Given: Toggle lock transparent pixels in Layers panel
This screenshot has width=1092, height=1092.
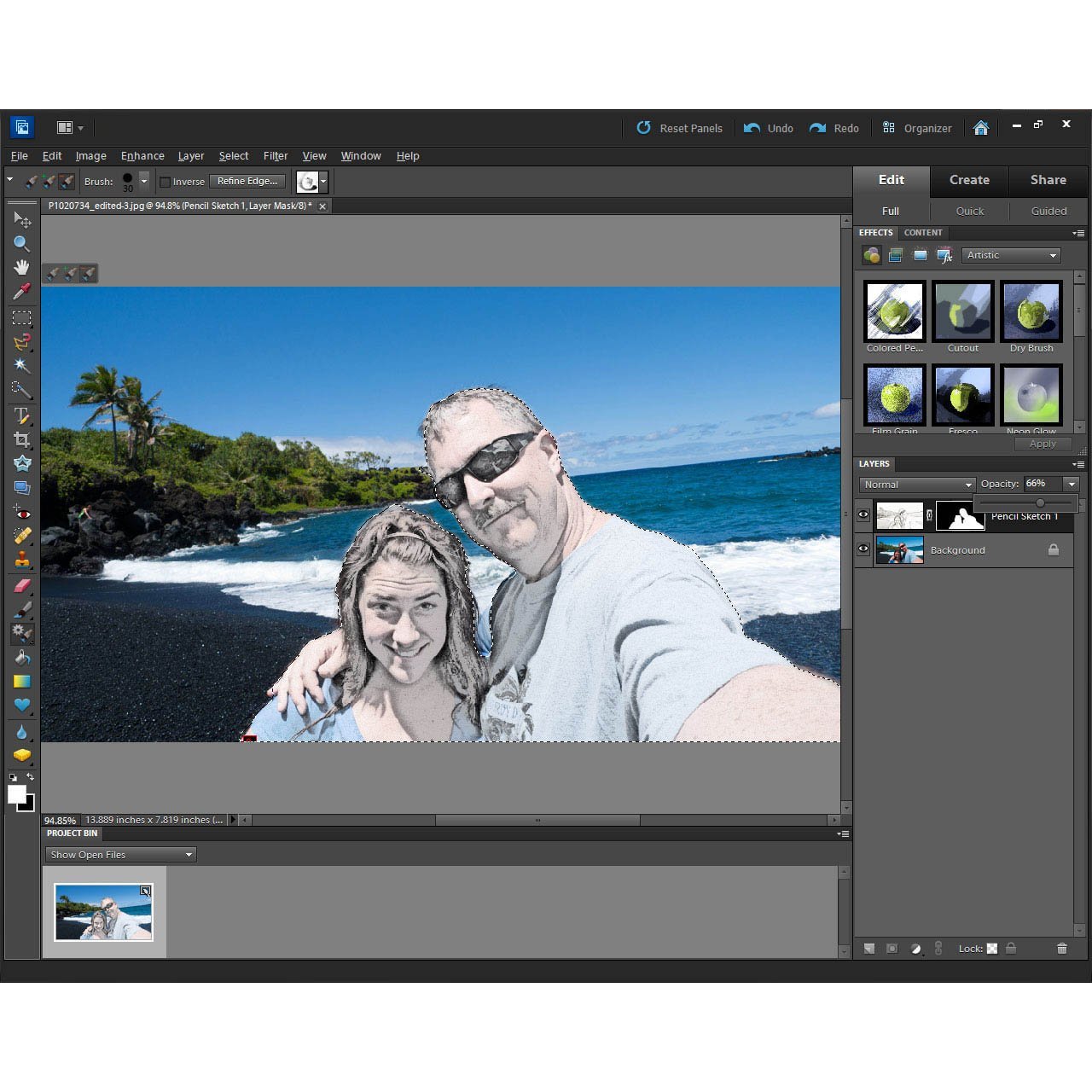Looking at the screenshot, I should click(992, 949).
